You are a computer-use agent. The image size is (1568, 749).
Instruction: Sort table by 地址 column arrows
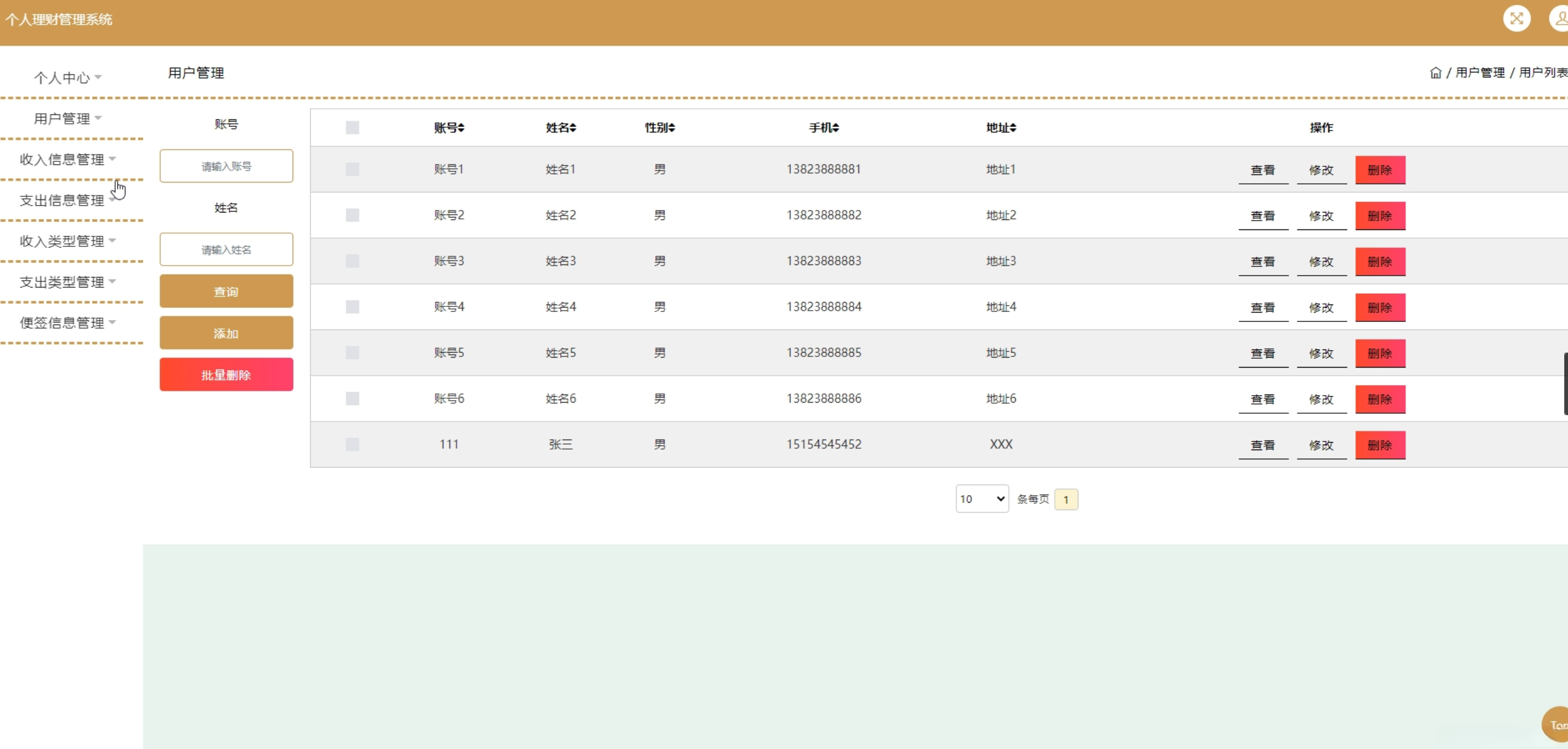point(1013,128)
